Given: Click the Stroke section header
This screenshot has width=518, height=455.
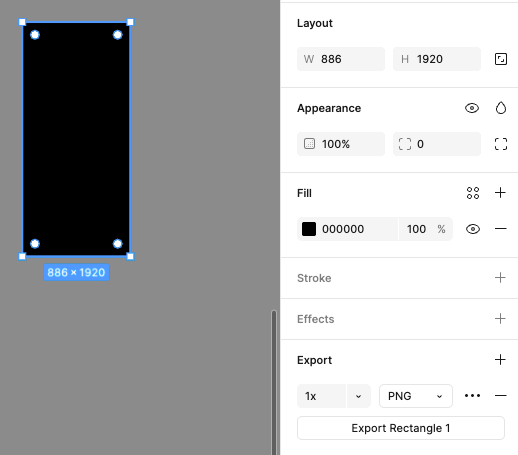Looking at the screenshot, I should (314, 278).
